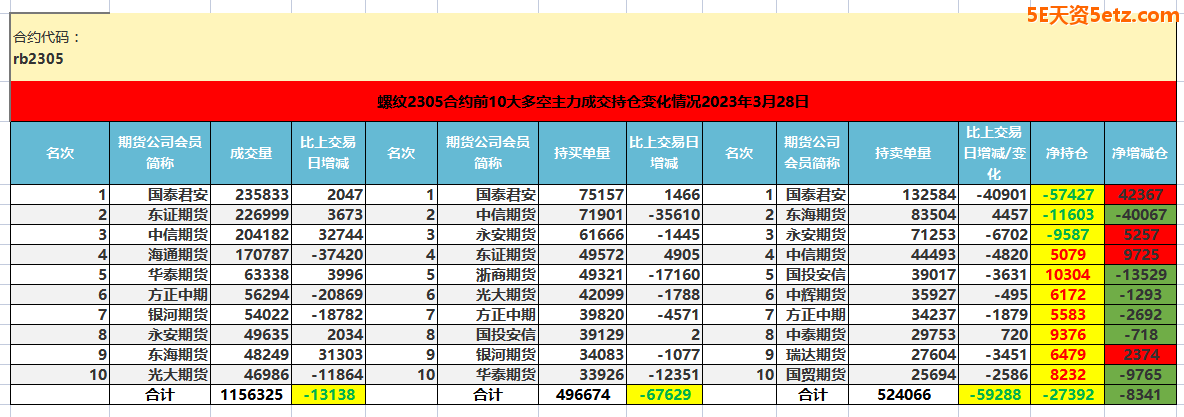Select the contract code cell rb2305

(x=38, y=59)
